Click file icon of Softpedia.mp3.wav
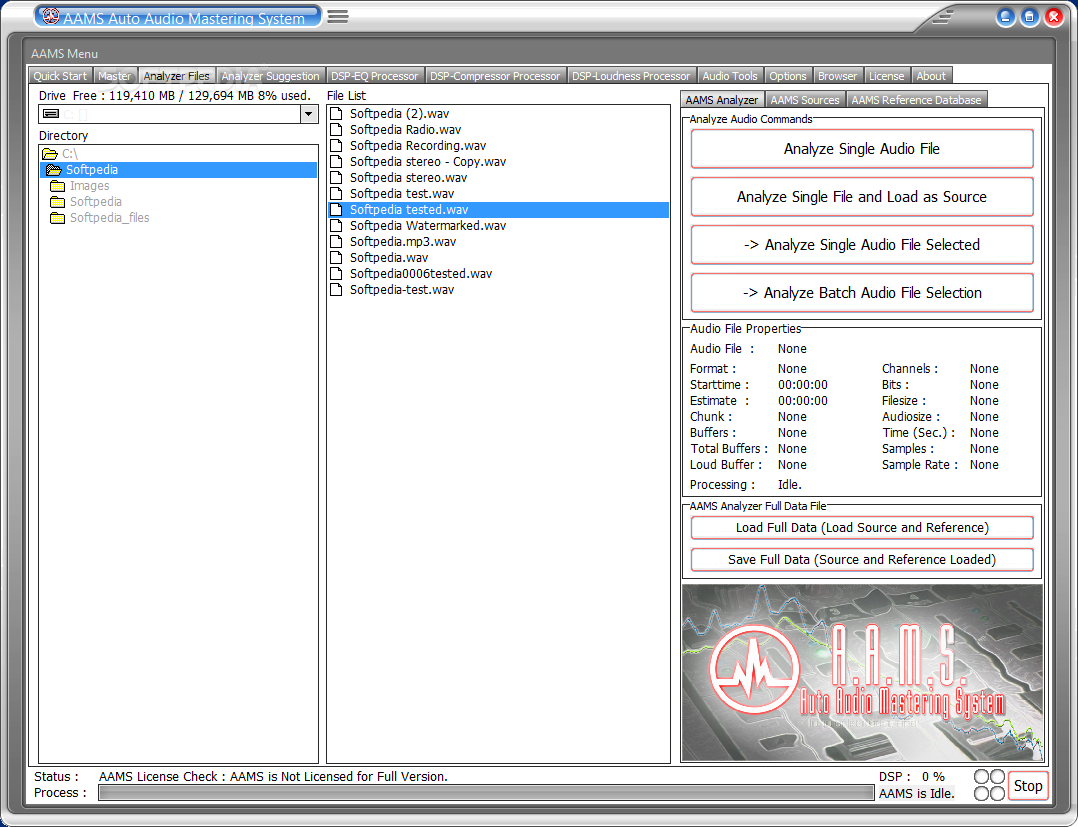Viewport: 1078px width, 827px height. [x=336, y=241]
